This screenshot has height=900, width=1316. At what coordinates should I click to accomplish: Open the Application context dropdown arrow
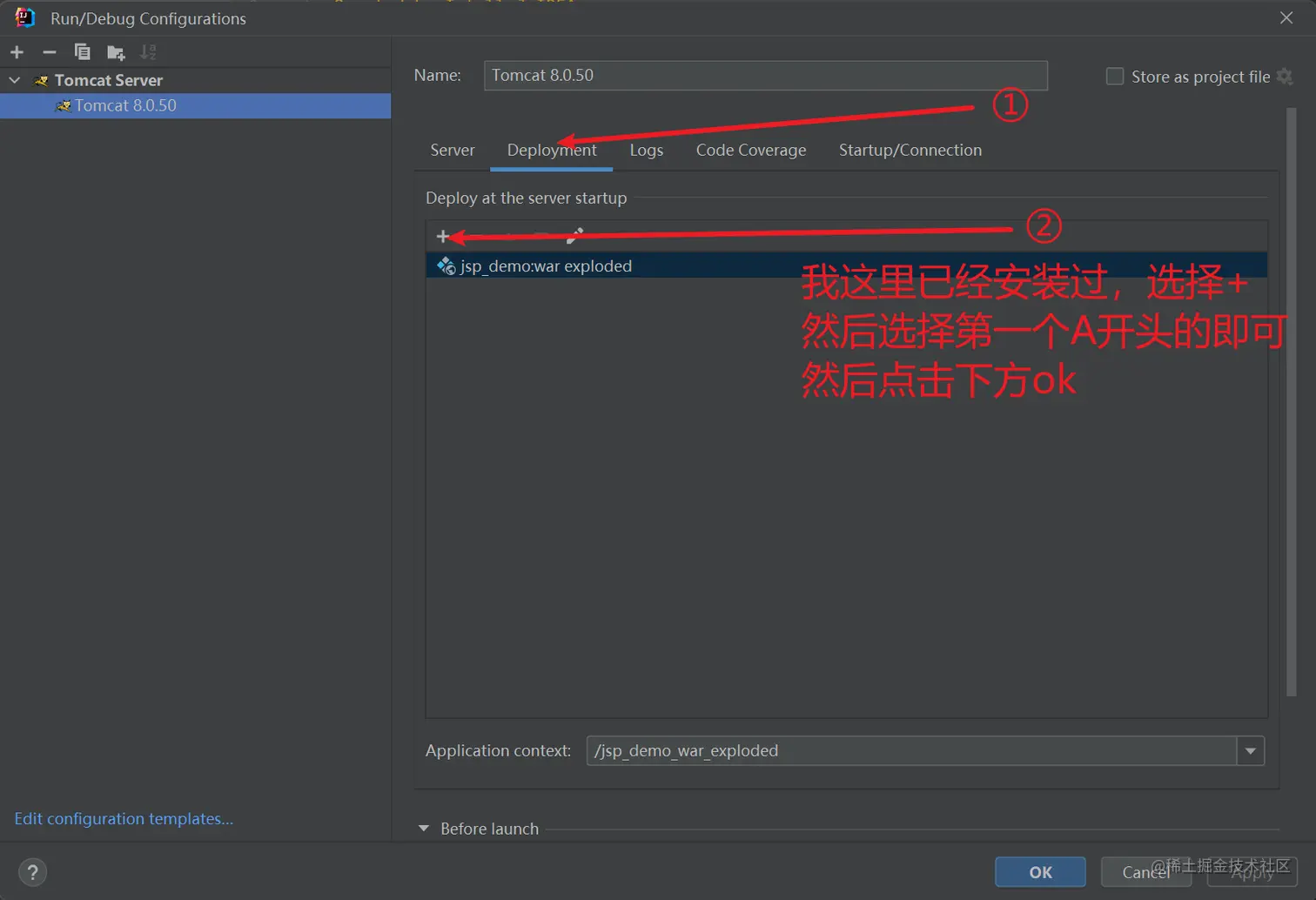1251,750
